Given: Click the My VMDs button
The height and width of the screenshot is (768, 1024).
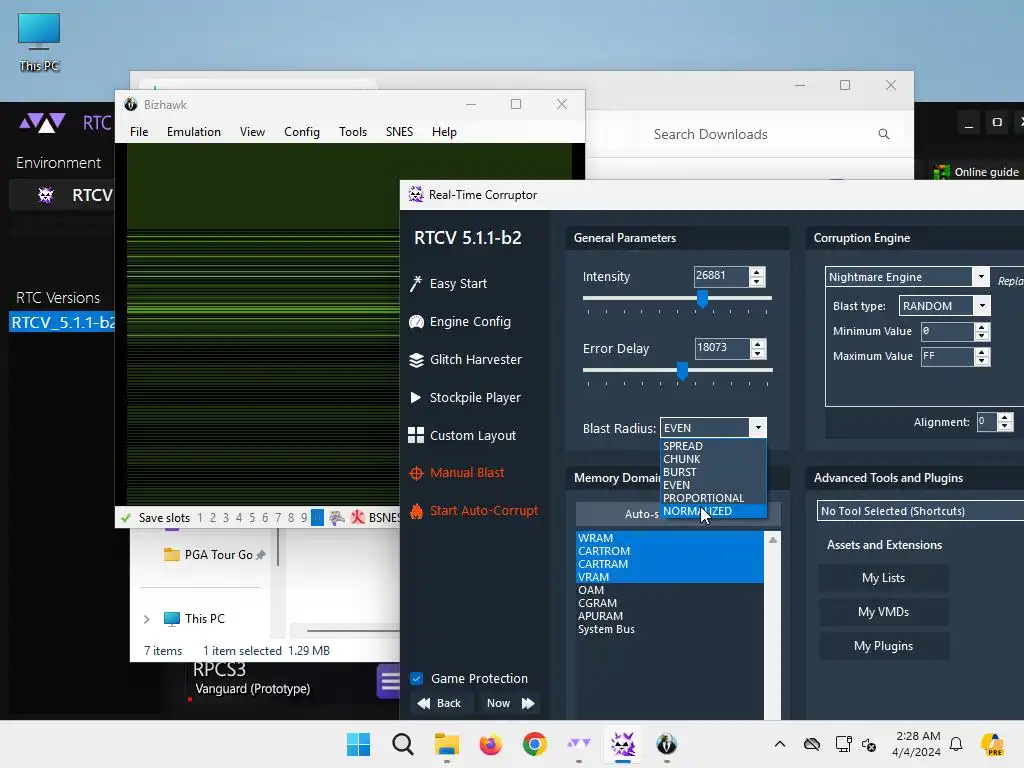Looking at the screenshot, I should tap(884, 612).
